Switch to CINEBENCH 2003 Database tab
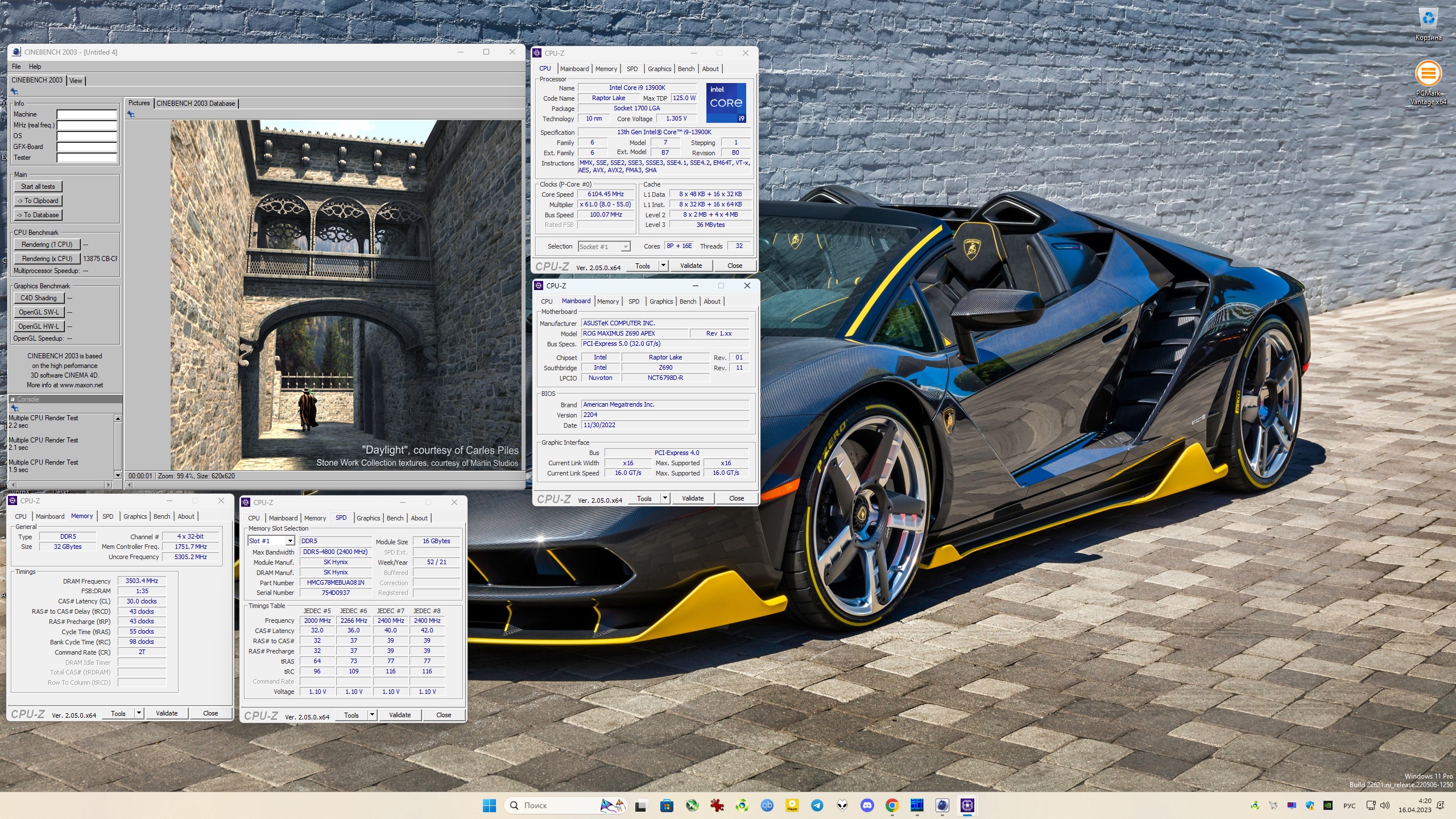This screenshot has width=1456, height=819. click(196, 104)
